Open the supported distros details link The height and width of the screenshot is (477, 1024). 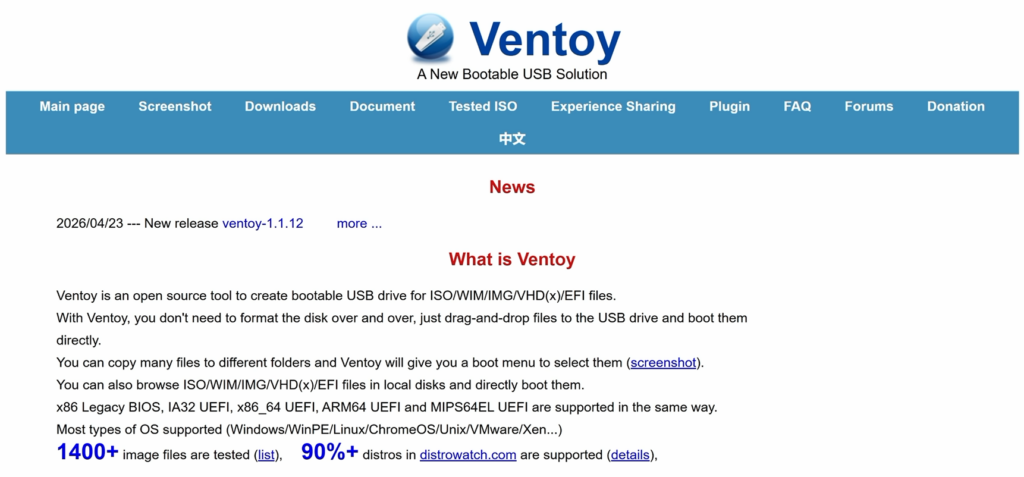point(630,455)
